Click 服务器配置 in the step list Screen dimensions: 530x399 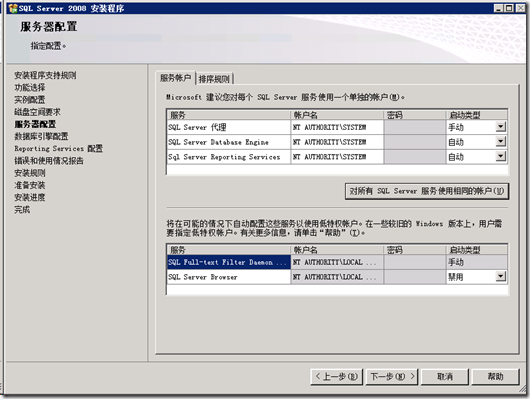click(35, 124)
